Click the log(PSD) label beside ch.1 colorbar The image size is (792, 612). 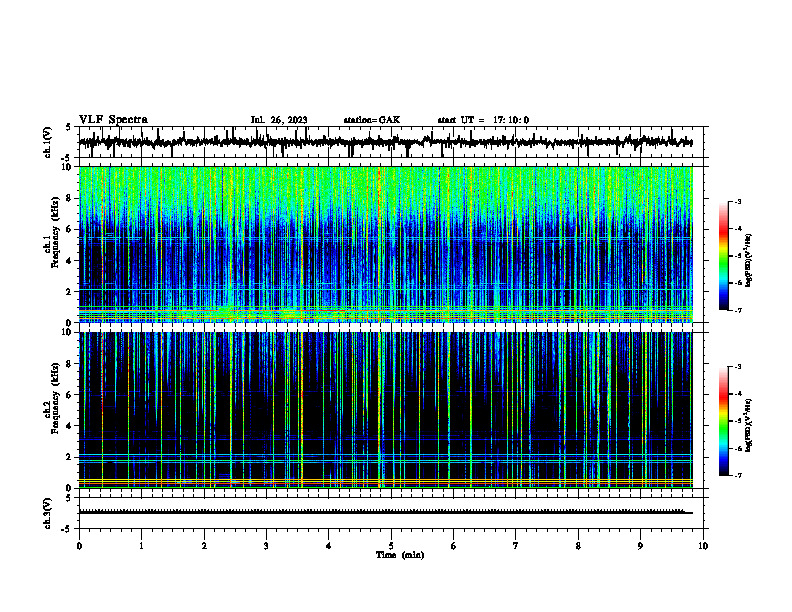pyautogui.click(x=749, y=261)
